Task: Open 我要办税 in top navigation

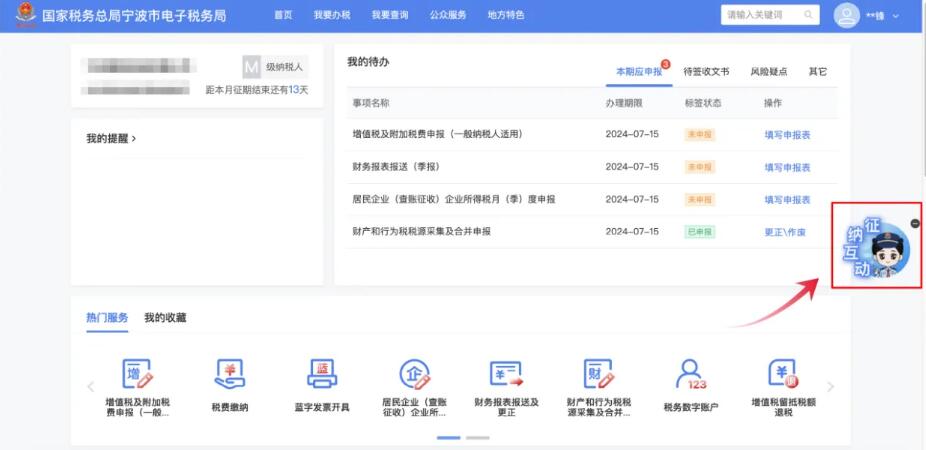Action: (331, 16)
